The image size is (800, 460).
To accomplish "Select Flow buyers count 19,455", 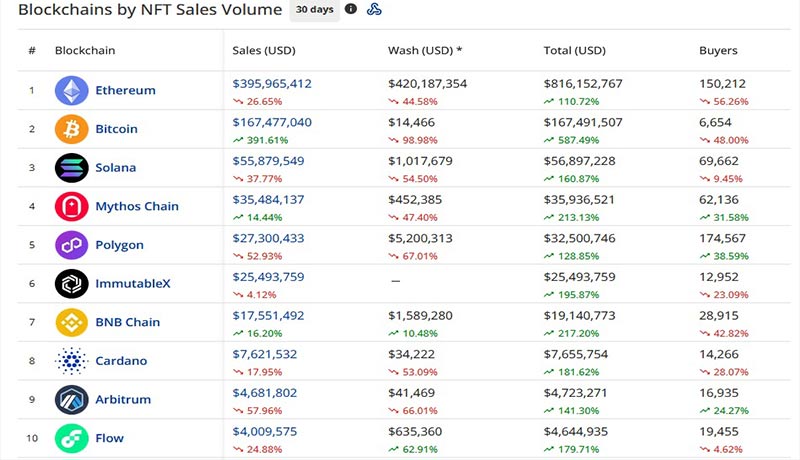I will [x=719, y=431].
